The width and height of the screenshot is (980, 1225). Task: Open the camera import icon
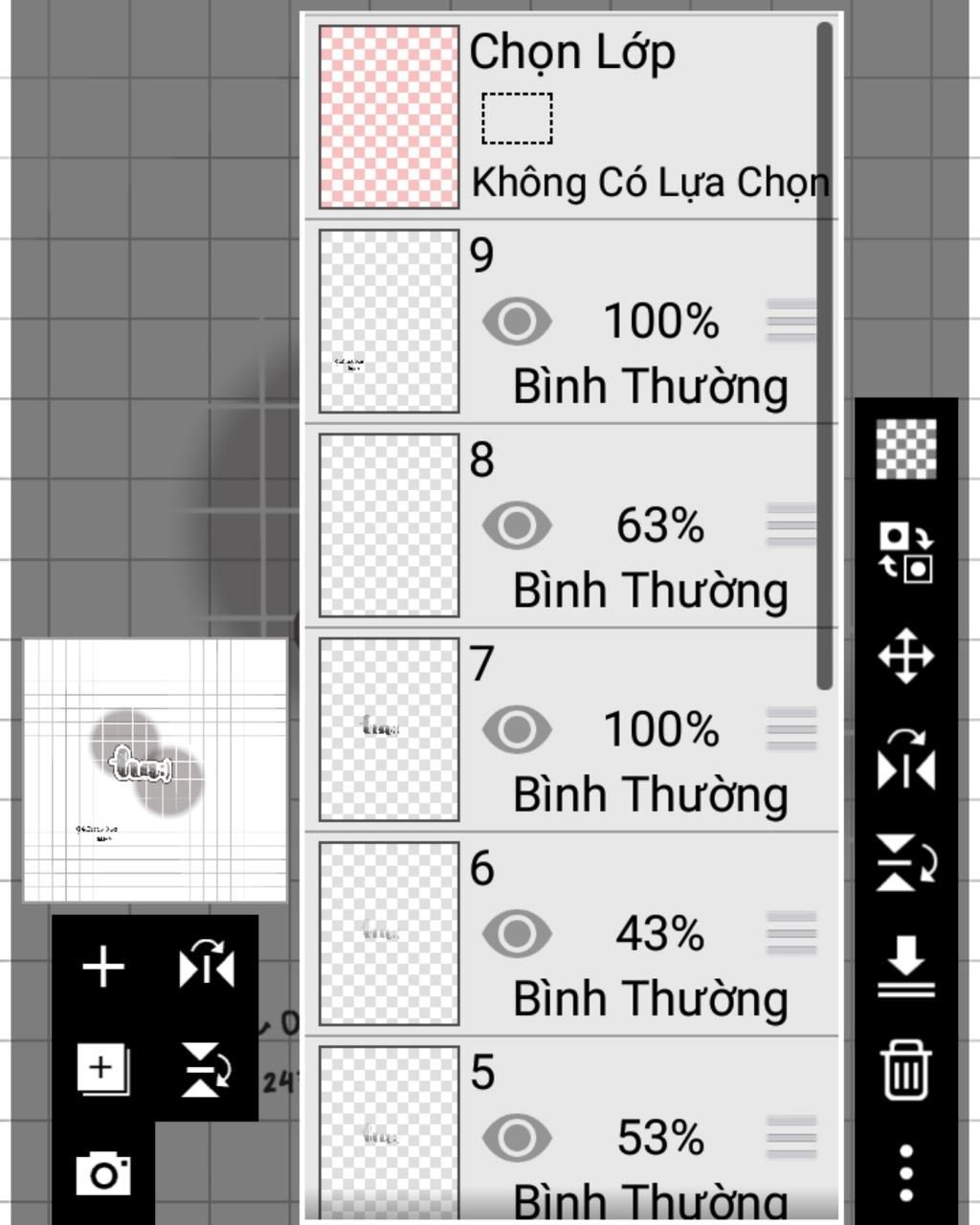click(x=103, y=1173)
